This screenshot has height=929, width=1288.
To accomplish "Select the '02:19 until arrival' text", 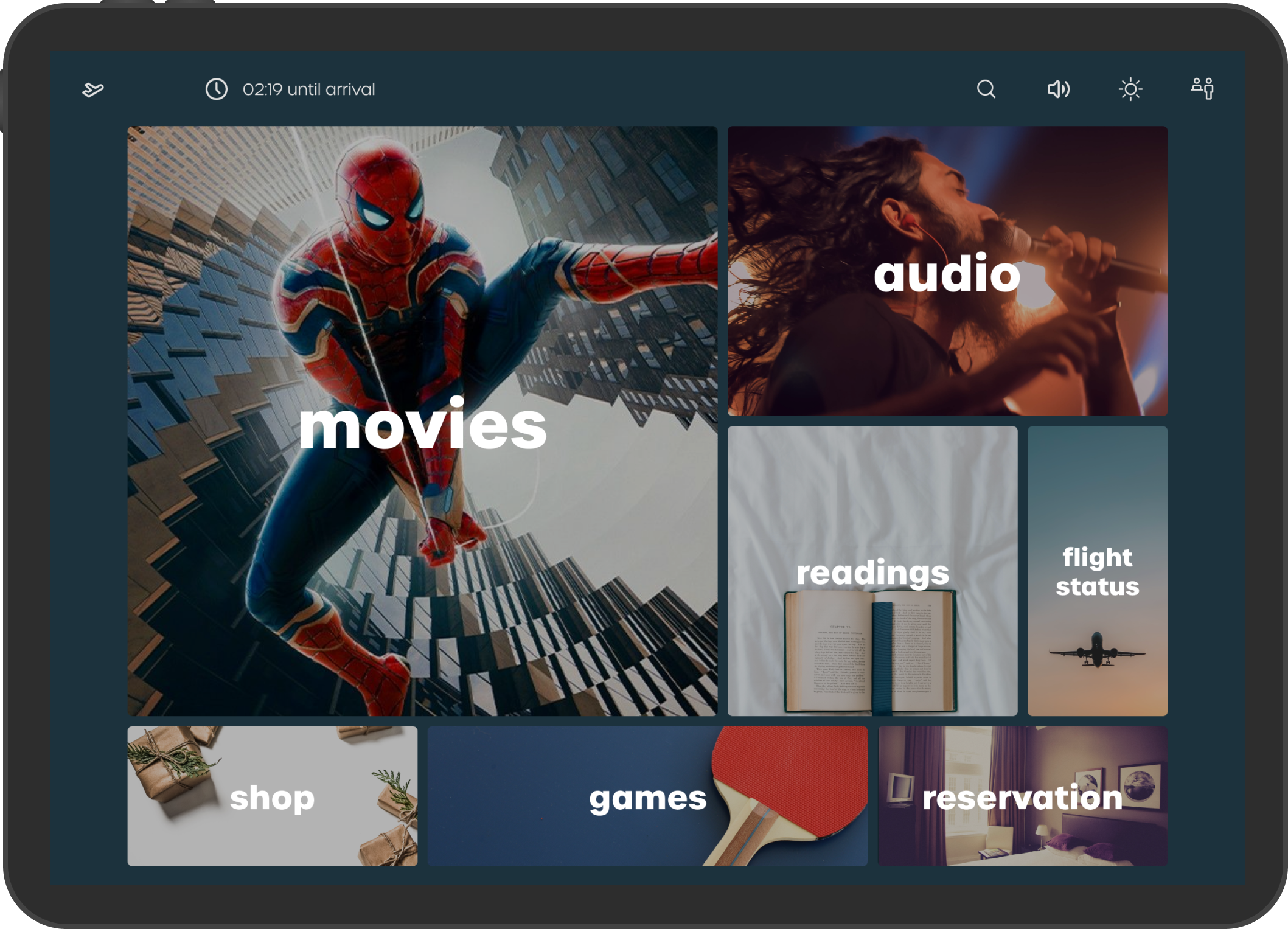I will (x=308, y=89).
